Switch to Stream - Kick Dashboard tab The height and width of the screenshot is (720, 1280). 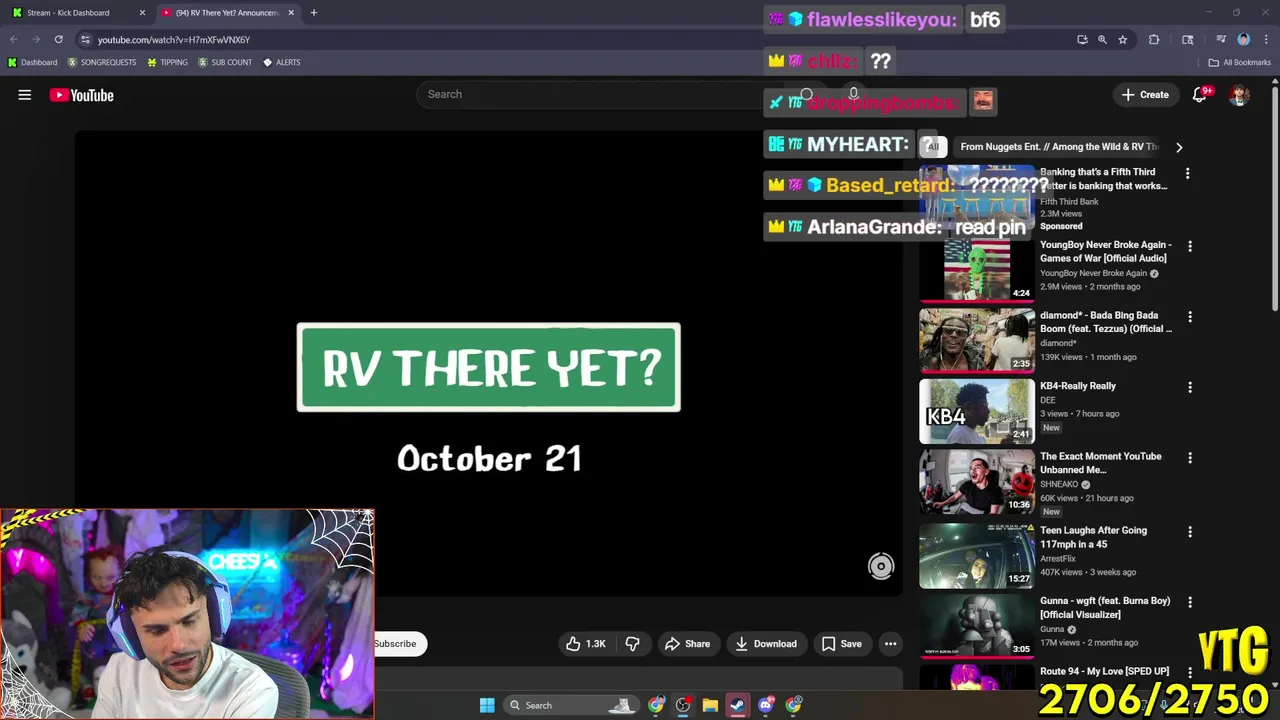point(70,13)
